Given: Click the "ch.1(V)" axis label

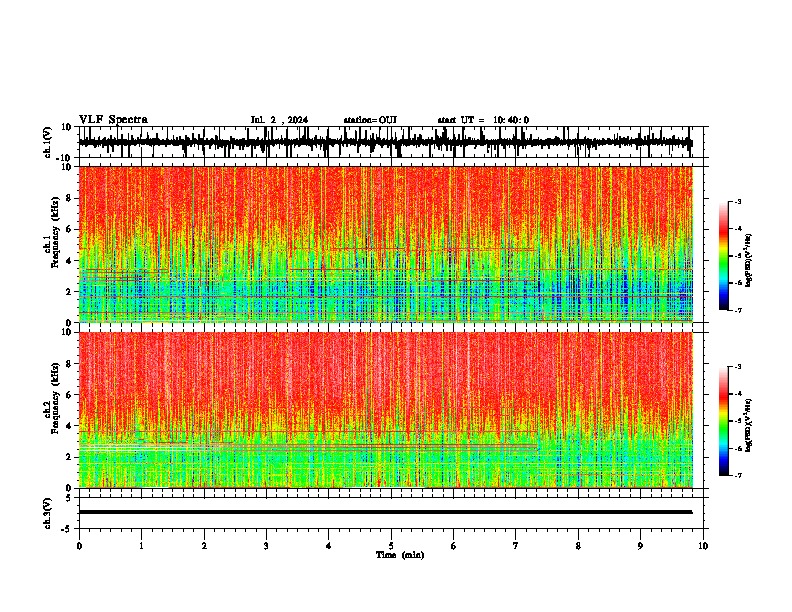Looking at the screenshot, I should [x=48, y=143].
